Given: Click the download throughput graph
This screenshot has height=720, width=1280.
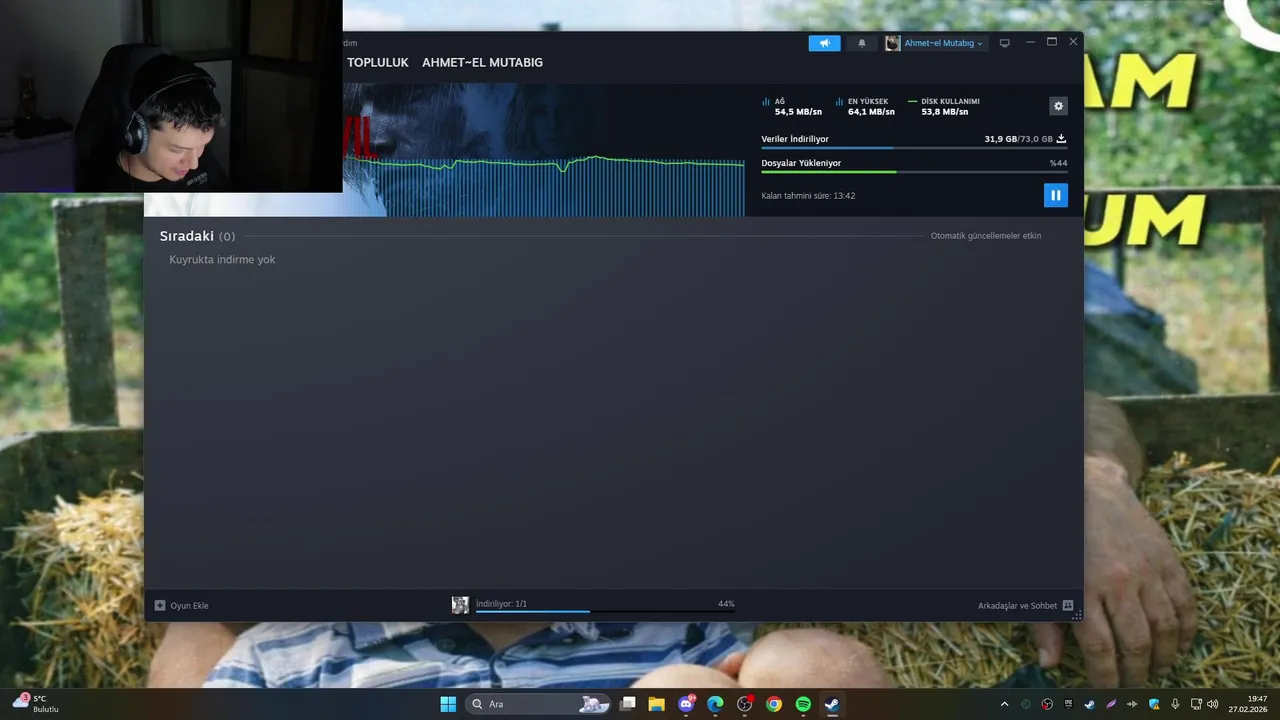Looking at the screenshot, I should (x=545, y=185).
